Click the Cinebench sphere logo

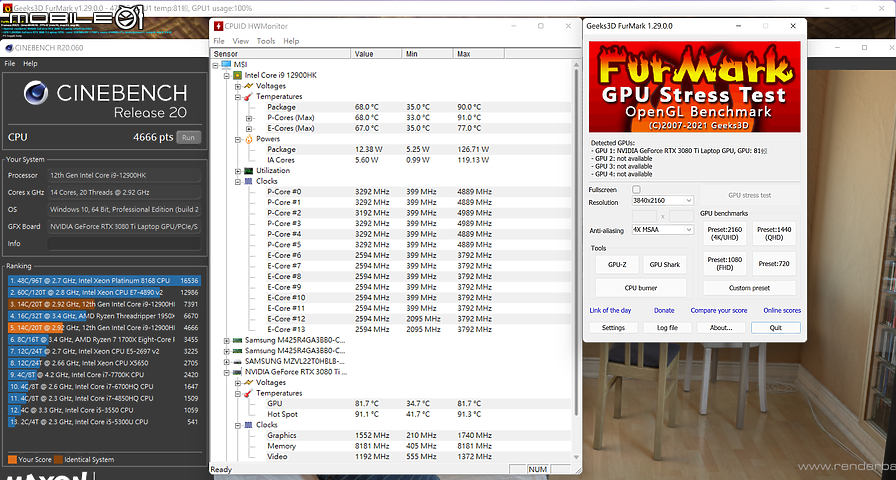[36, 93]
